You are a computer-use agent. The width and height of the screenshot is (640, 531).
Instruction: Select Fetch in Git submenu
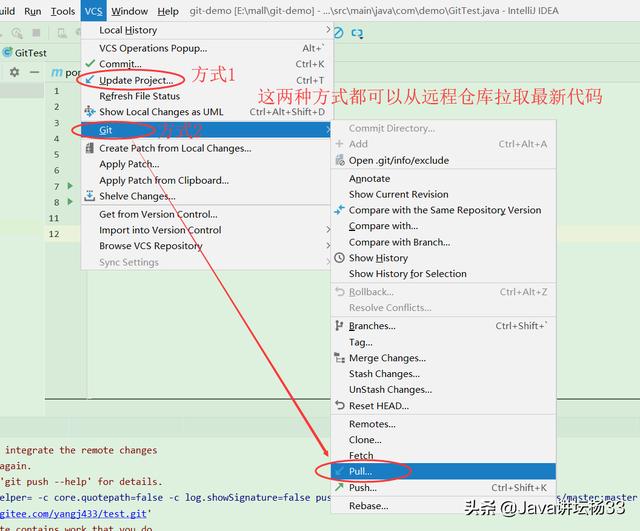pos(443,455)
